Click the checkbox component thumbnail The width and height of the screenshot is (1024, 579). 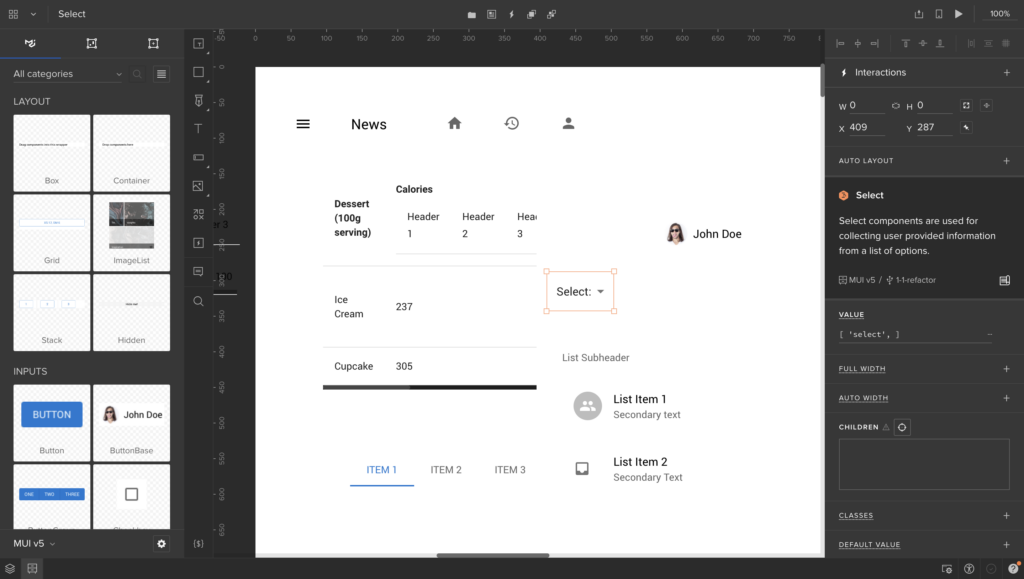pos(131,494)
